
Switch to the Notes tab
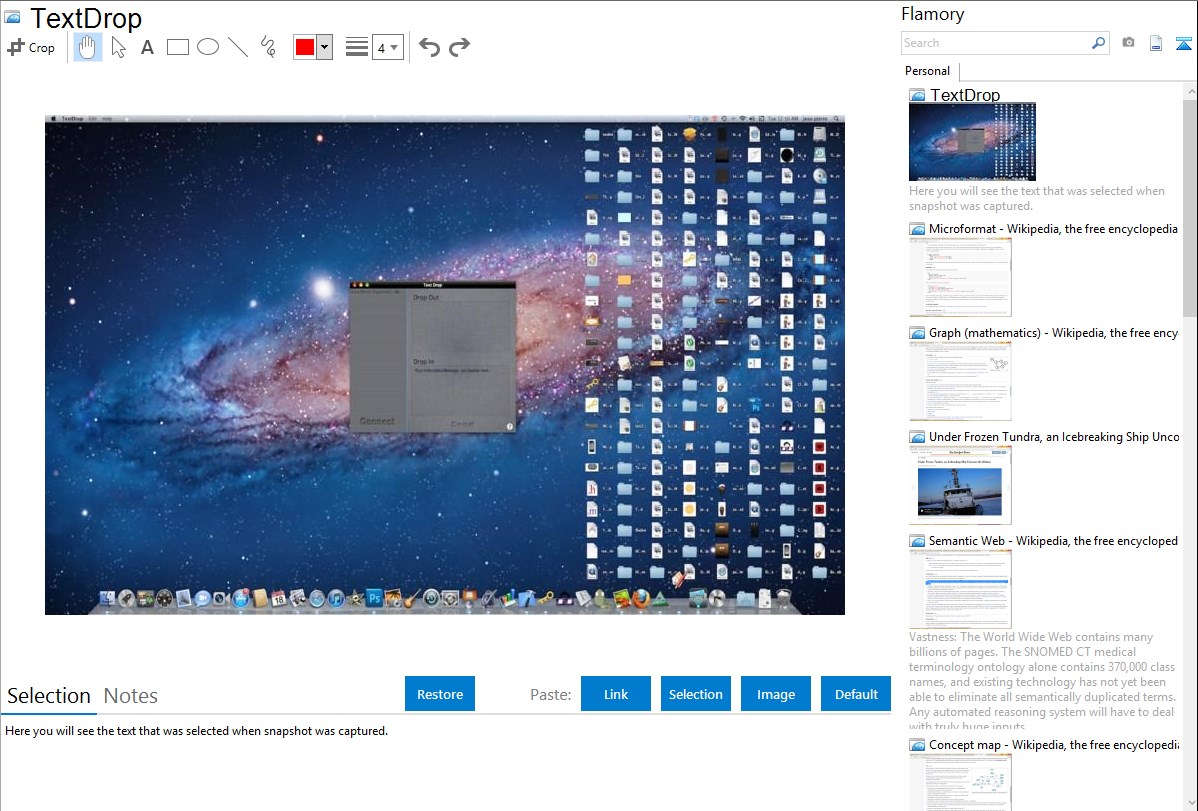pos(131,696)
